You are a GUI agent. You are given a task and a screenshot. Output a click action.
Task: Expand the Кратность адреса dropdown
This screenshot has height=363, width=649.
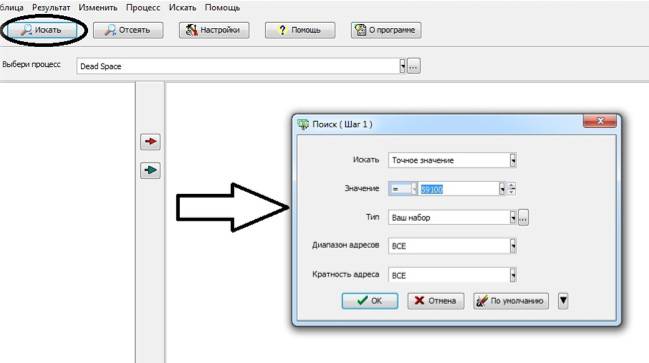click(513, 275)
